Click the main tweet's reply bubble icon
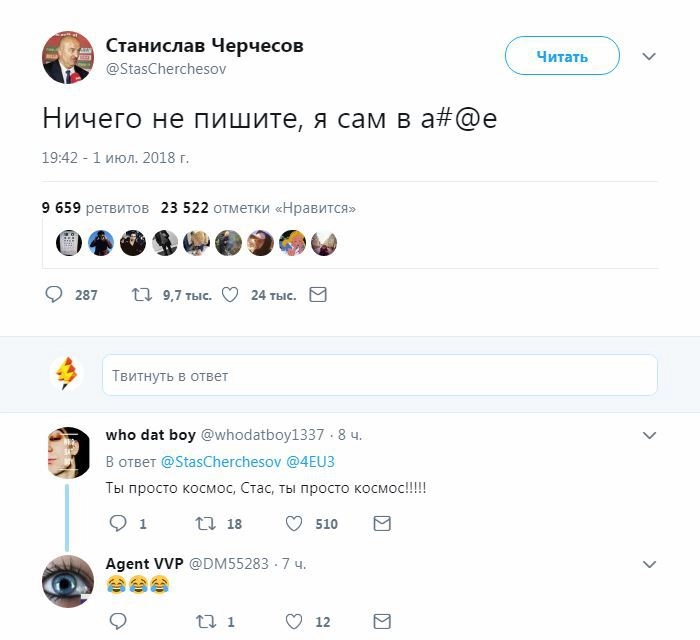This screenshot has height=640, width=700. tap(54, 295)
